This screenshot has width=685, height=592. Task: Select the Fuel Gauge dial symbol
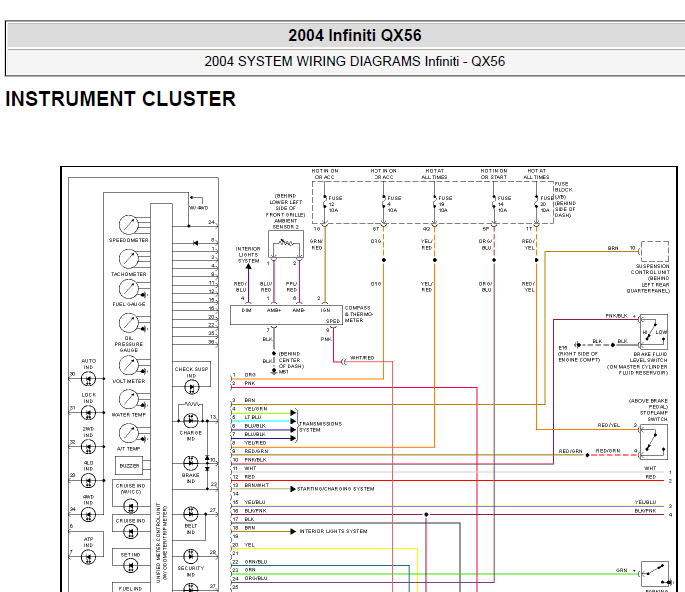pos(129,289)
